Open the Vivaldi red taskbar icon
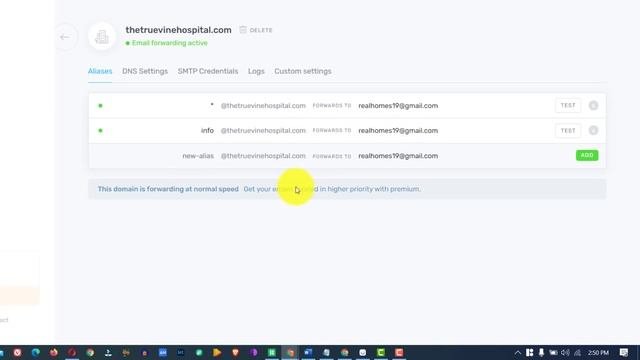This screenshot has width=640, height=360. pyautogui.click(x=17, y=352)
